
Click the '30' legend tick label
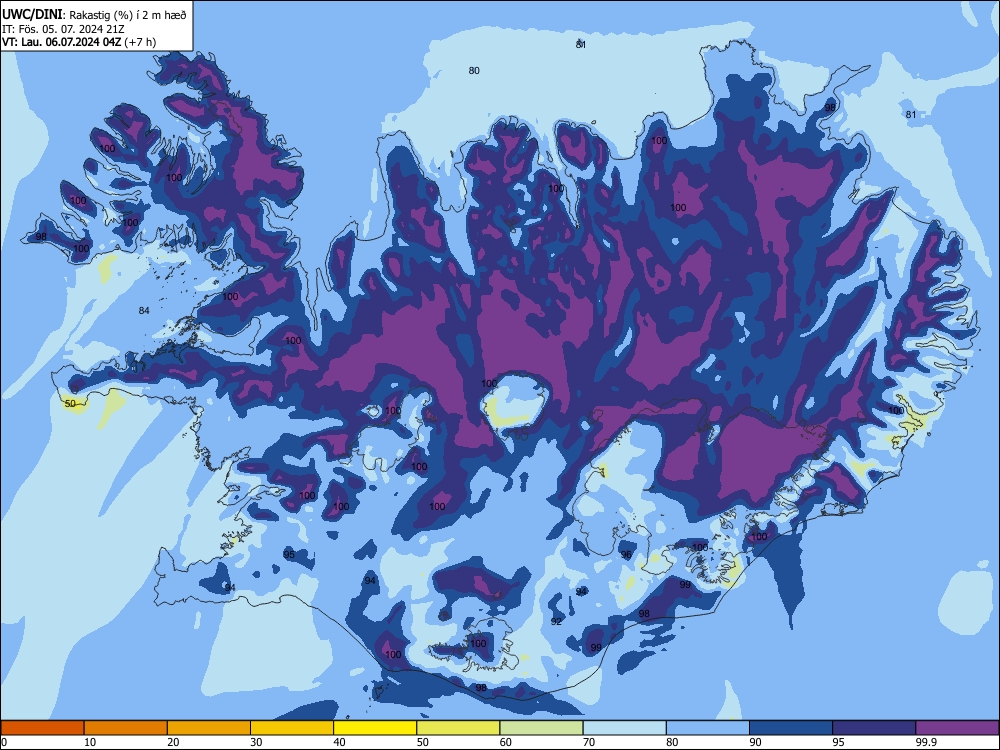tap(256, 742)
